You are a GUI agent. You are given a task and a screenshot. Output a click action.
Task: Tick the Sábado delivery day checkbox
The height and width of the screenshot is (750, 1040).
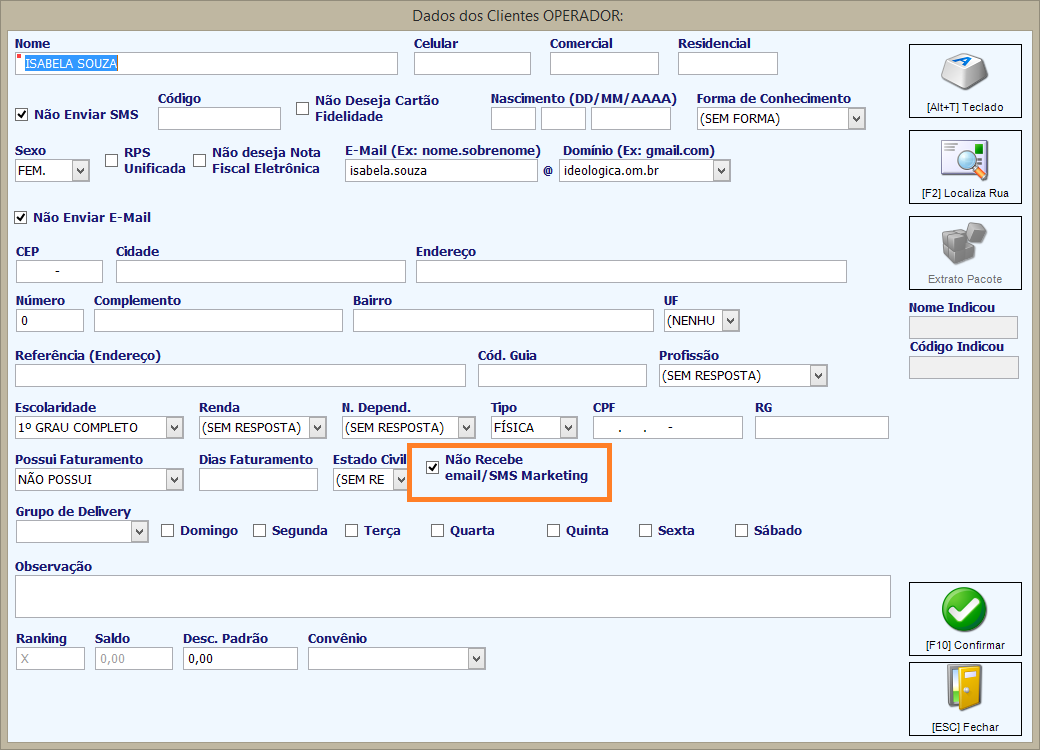click(742, 531)
